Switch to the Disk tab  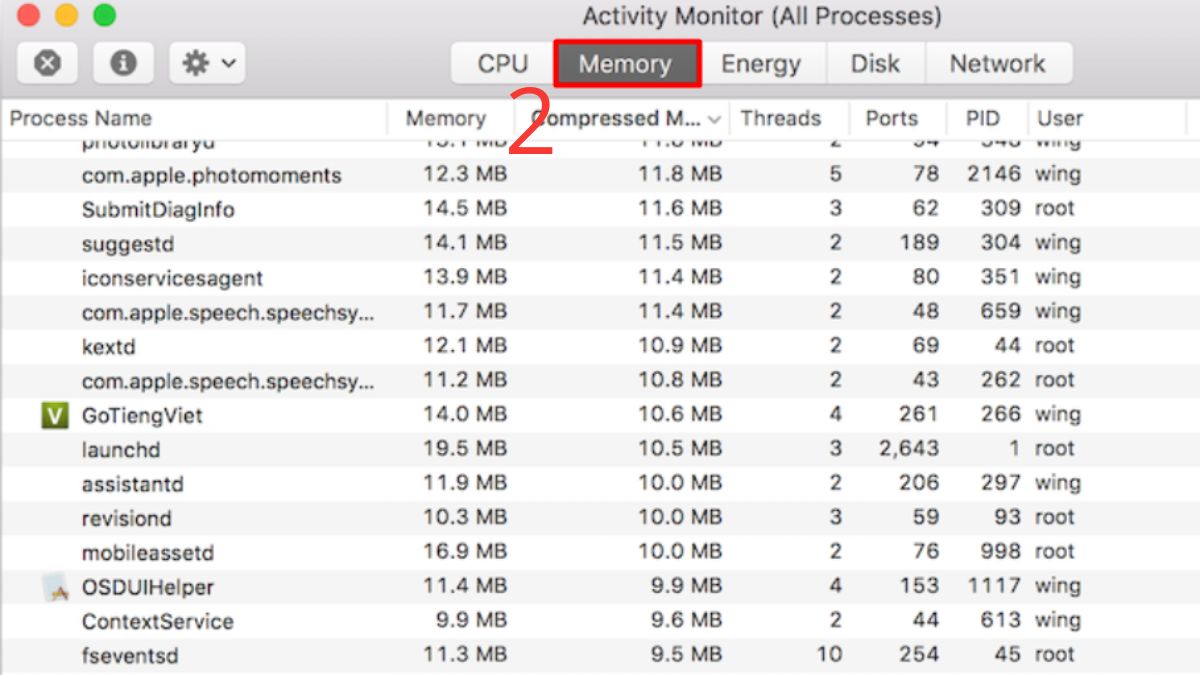(x=875, y=64)
